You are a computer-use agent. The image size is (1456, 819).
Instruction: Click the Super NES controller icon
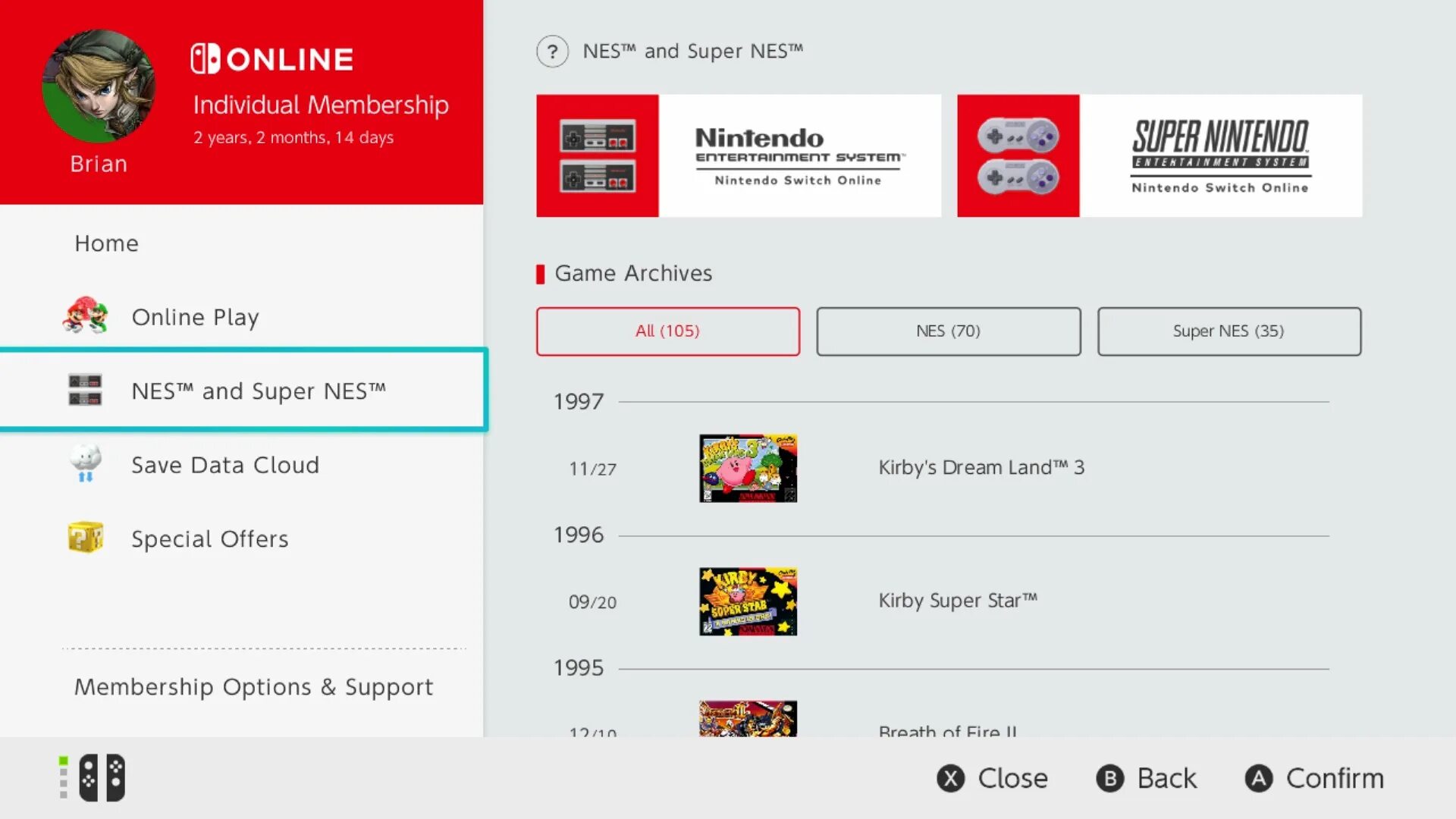(1017, 155)
